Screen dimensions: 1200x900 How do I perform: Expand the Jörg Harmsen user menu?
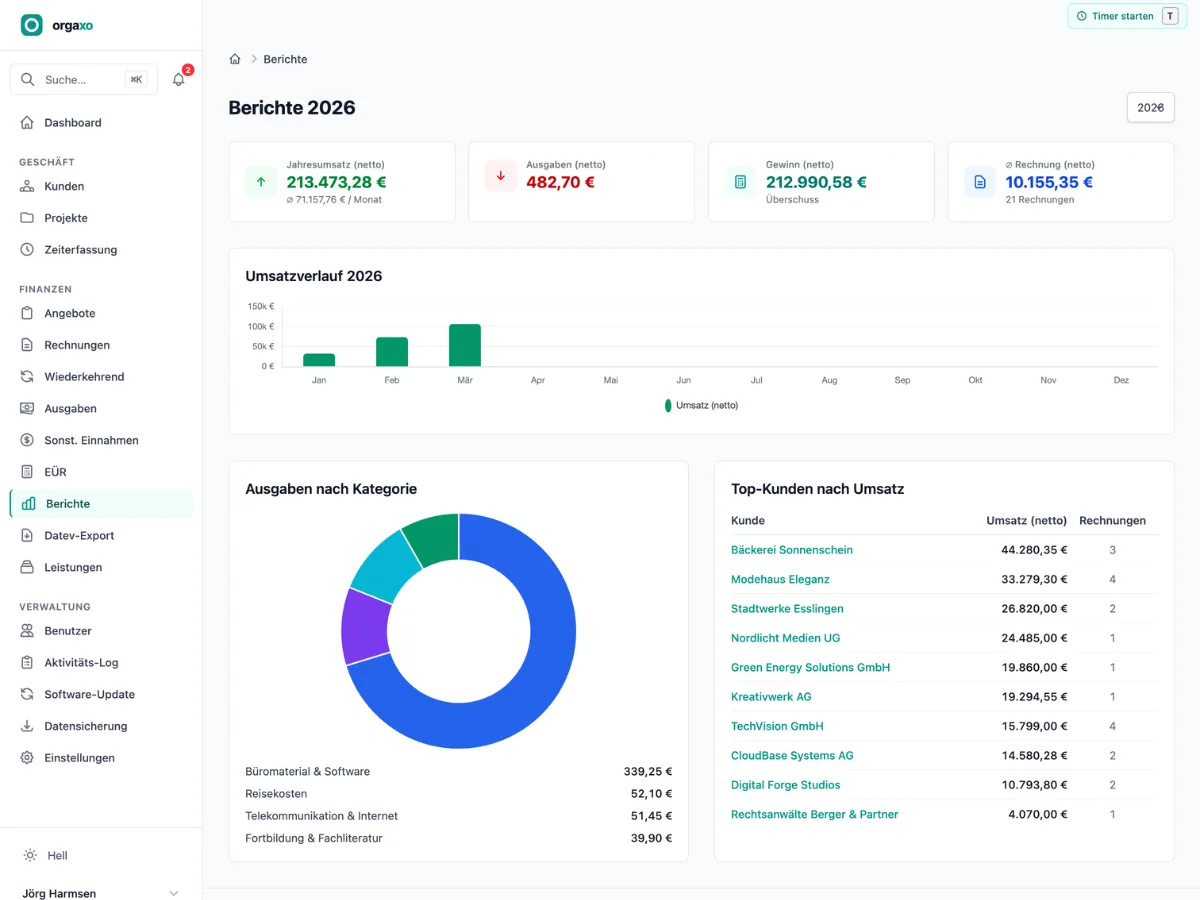(101, 893)
